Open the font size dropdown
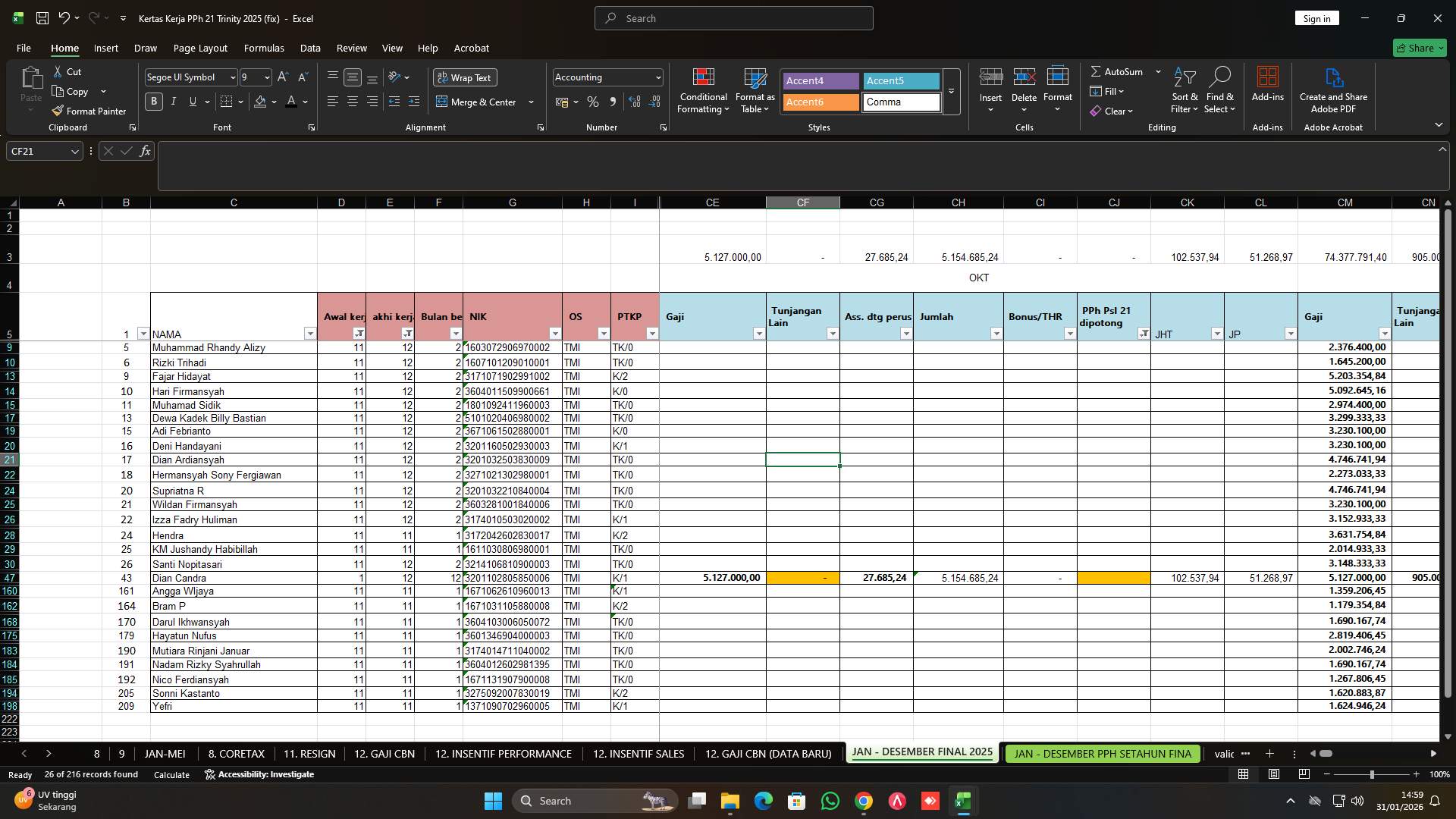The image size is (1456, 819). coord(267,77)
